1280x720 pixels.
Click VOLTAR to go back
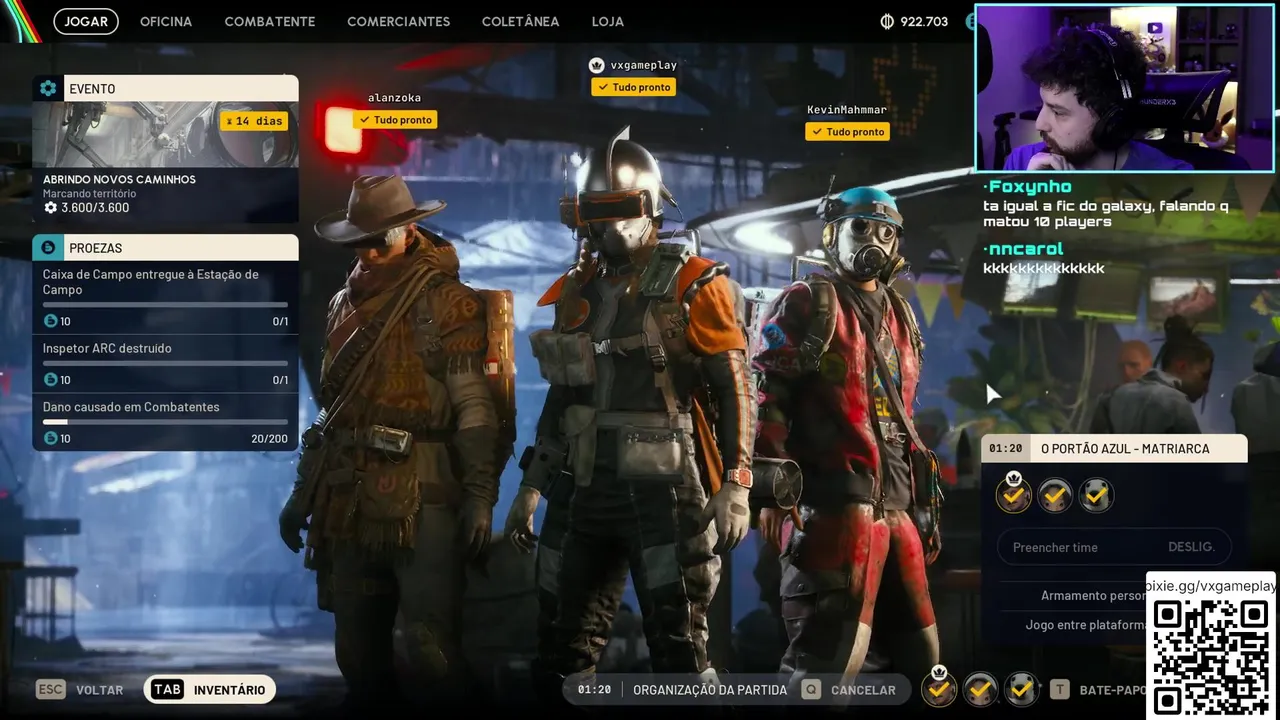pos(100,690)
